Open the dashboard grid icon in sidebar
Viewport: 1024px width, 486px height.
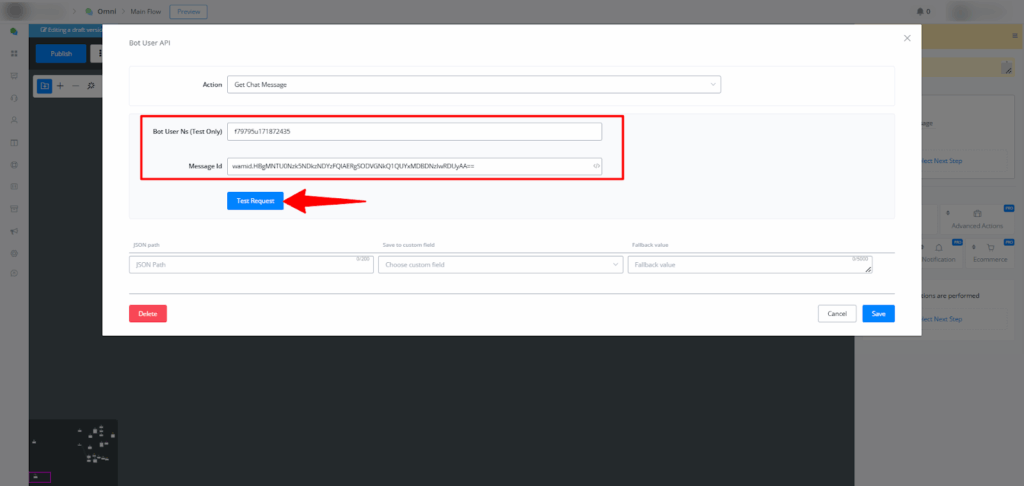coord(14,54)
